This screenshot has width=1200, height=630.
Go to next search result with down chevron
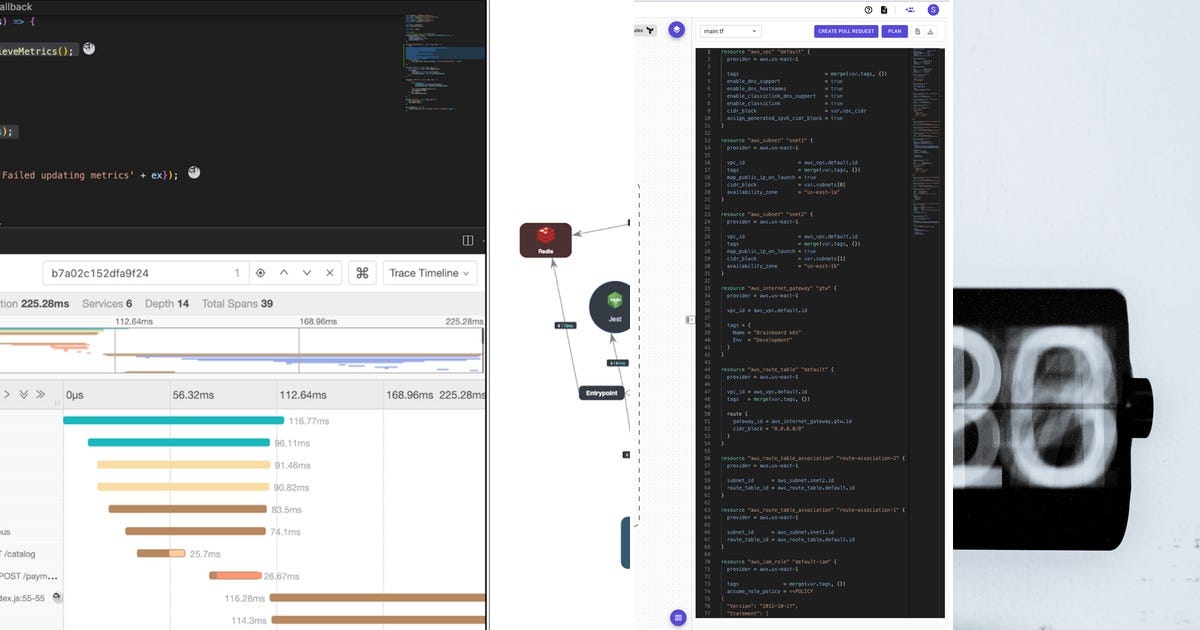(x=307, y=273)
